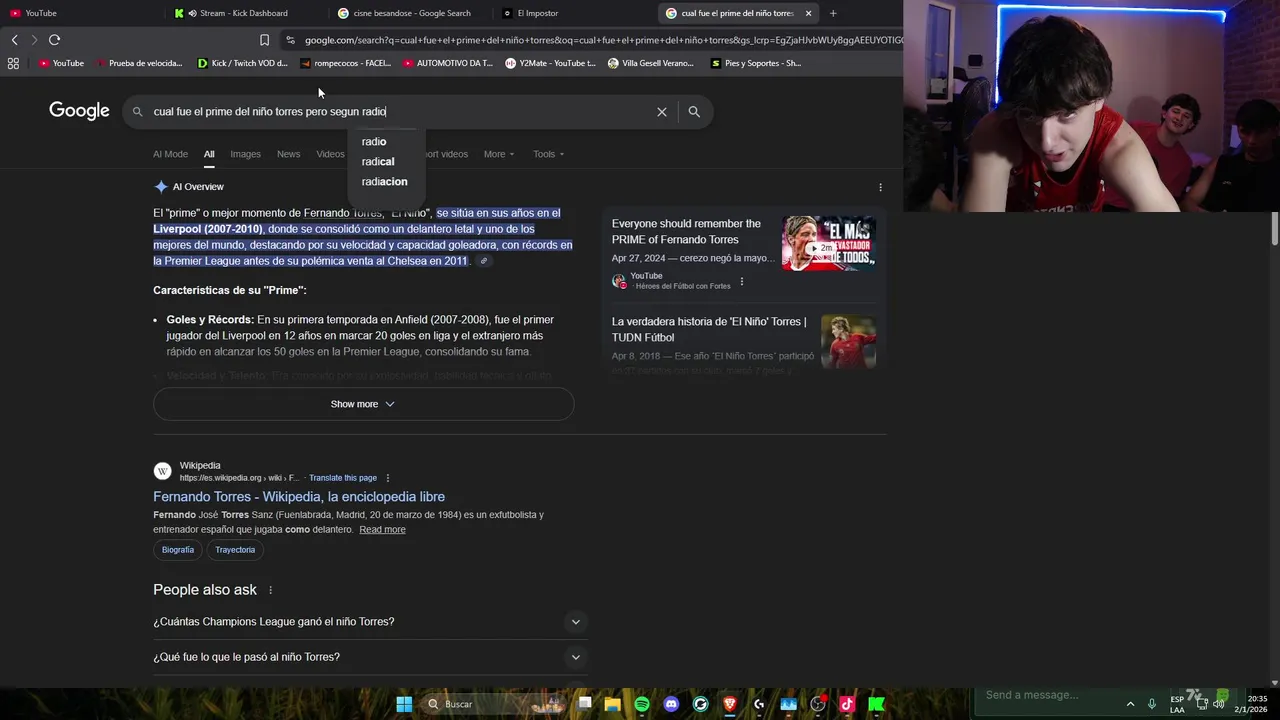Switch to the AI Mode search tab
The height and width of the screenshot is (720, 1280).
[170, 154]
